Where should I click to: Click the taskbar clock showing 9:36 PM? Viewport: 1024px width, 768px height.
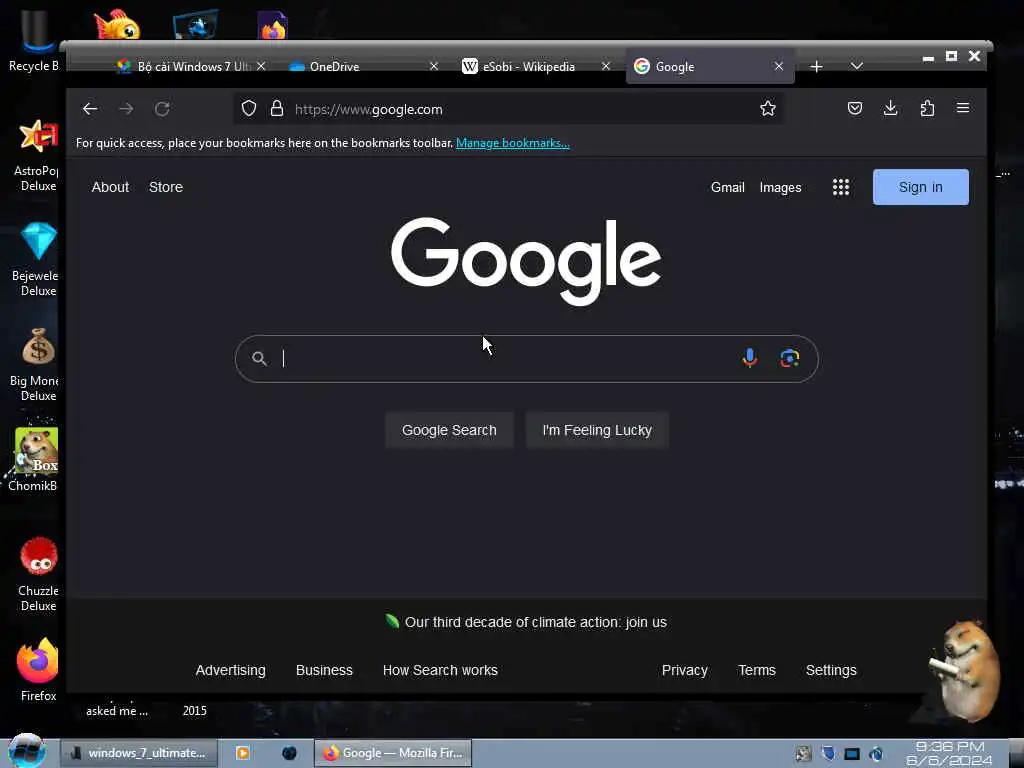pos(950,754)
